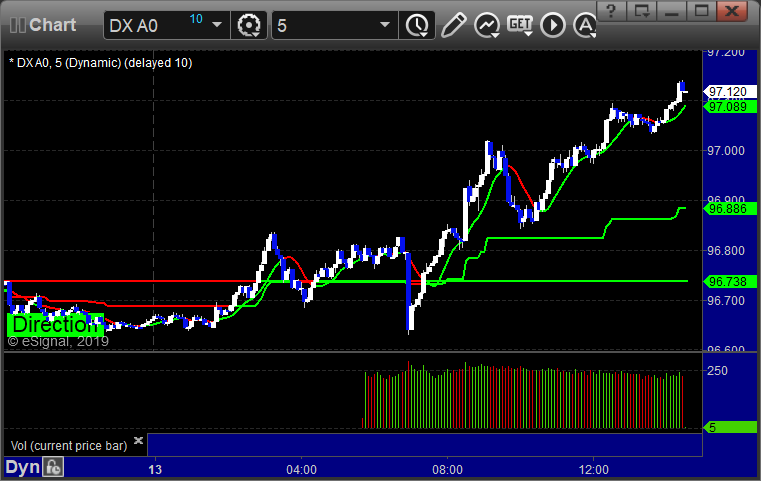Open the GET studies icon
This screenshot has width=761, height=481.
pyautogui.click(x=520, y=25)
